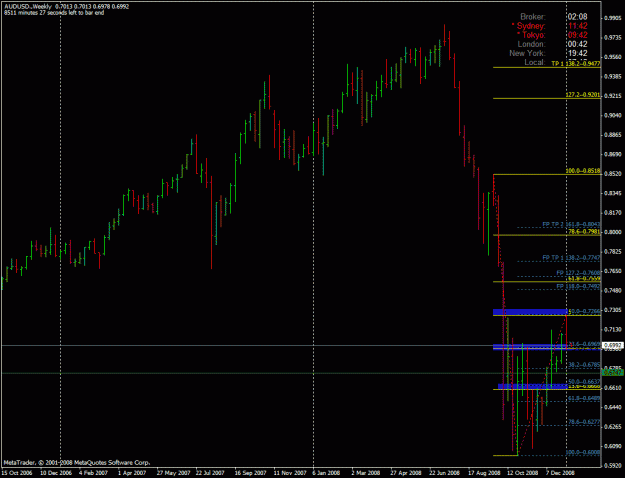Select the Sydney session label
625x478 pixels.
click(x=531, y=26)
